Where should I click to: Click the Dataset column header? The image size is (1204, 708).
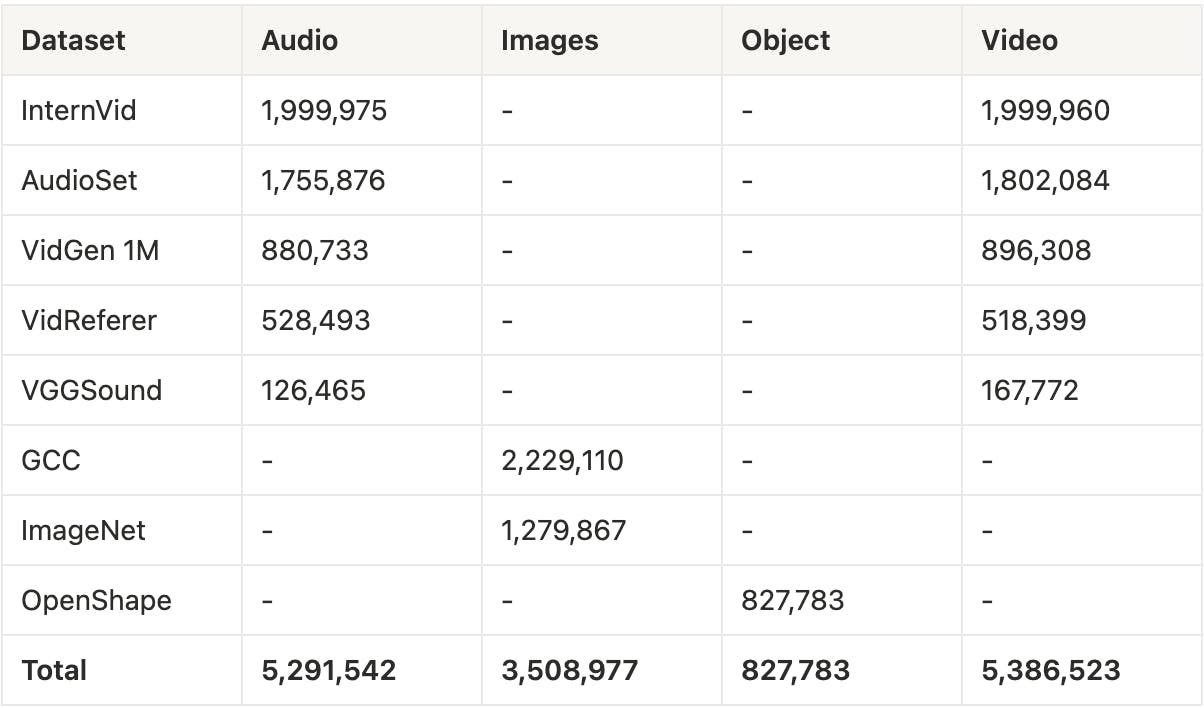[73, 40]
